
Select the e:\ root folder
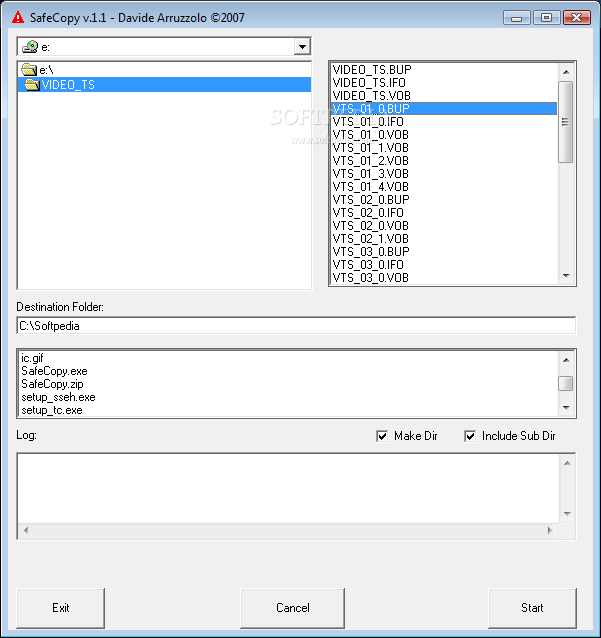pos(164,70)
